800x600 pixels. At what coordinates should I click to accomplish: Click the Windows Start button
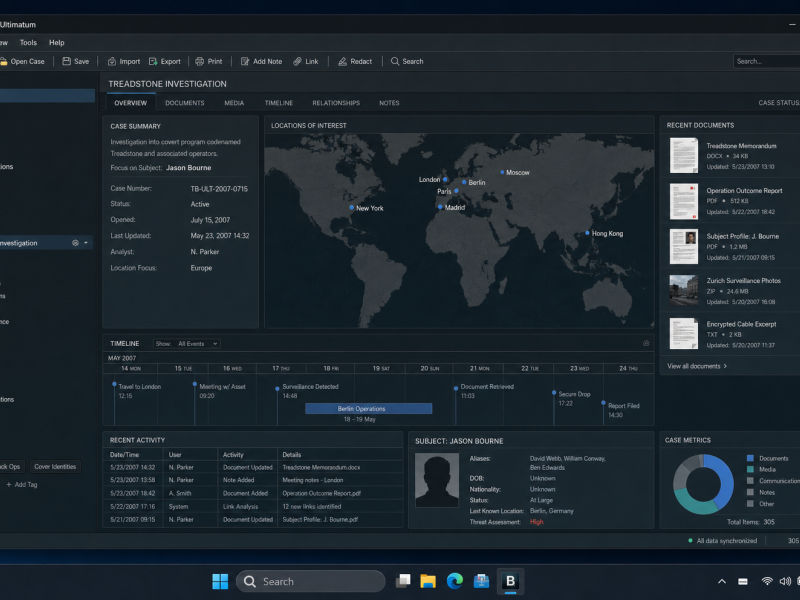tap(220, 581)
